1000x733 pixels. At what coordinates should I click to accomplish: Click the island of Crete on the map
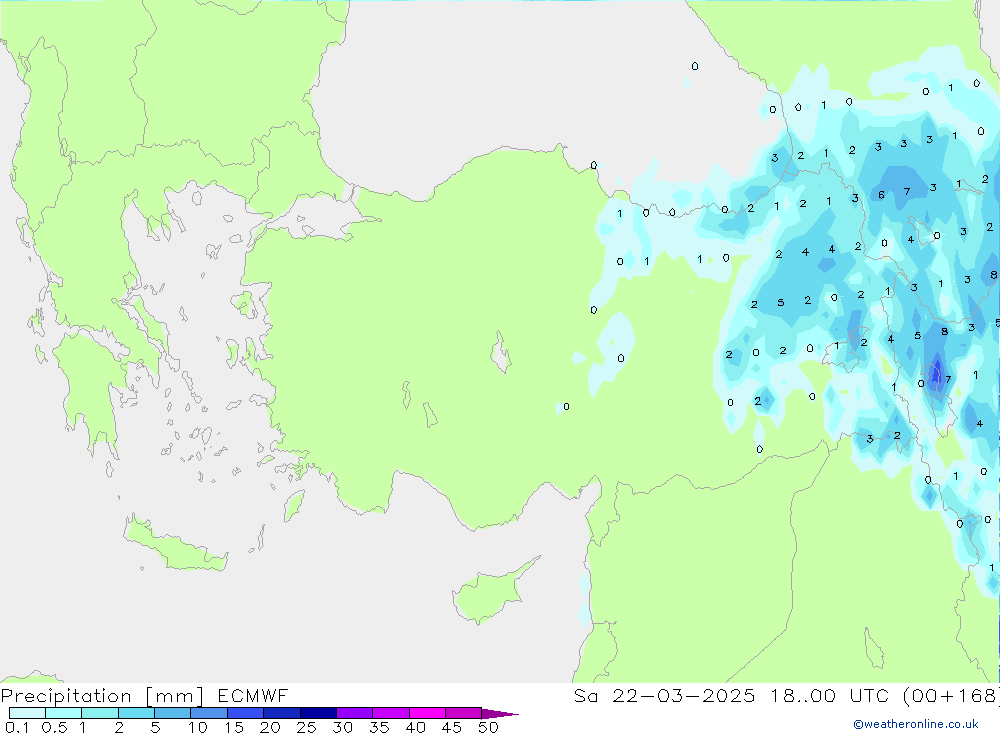pyautogui.click(x=175, y=544)
